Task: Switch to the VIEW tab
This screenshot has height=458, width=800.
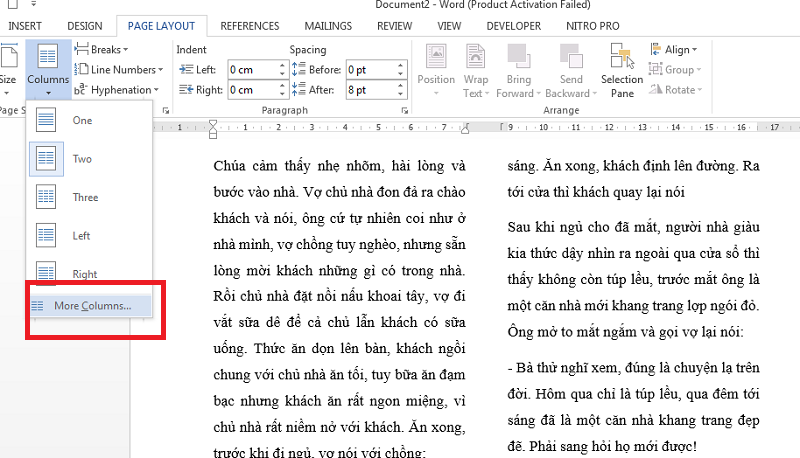Action: click(449, 26)
